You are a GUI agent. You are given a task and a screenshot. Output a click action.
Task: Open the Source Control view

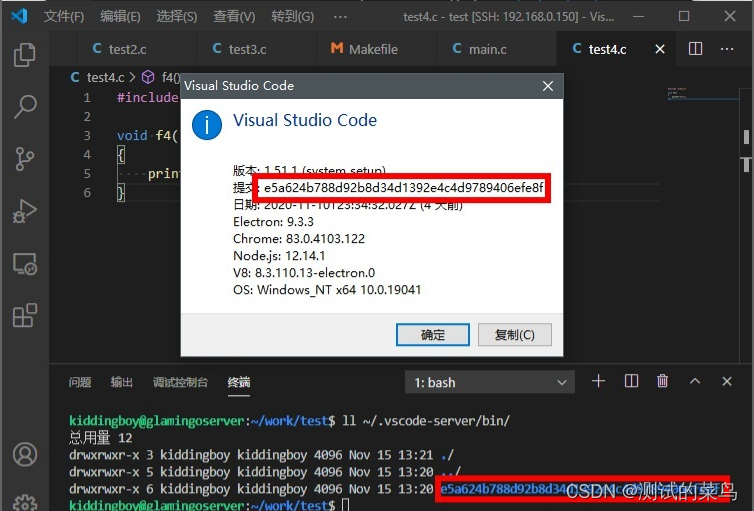click(25, 159)
